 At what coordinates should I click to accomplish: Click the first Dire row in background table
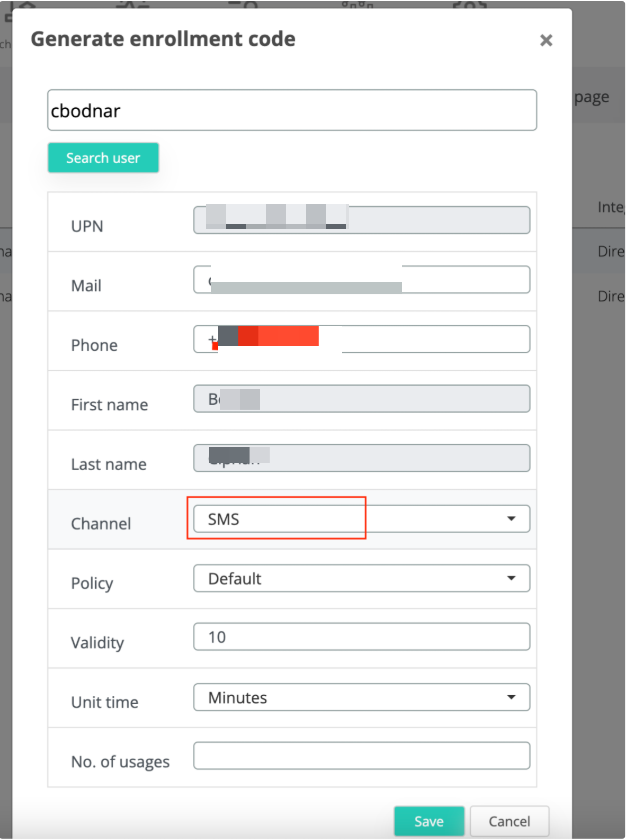pos(610,251)
